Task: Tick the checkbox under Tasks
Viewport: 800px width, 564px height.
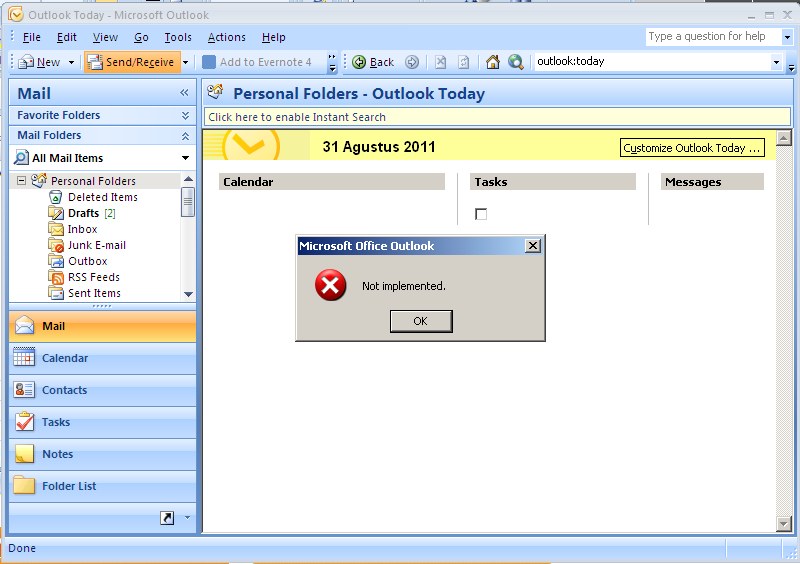Action: [481, 214]
